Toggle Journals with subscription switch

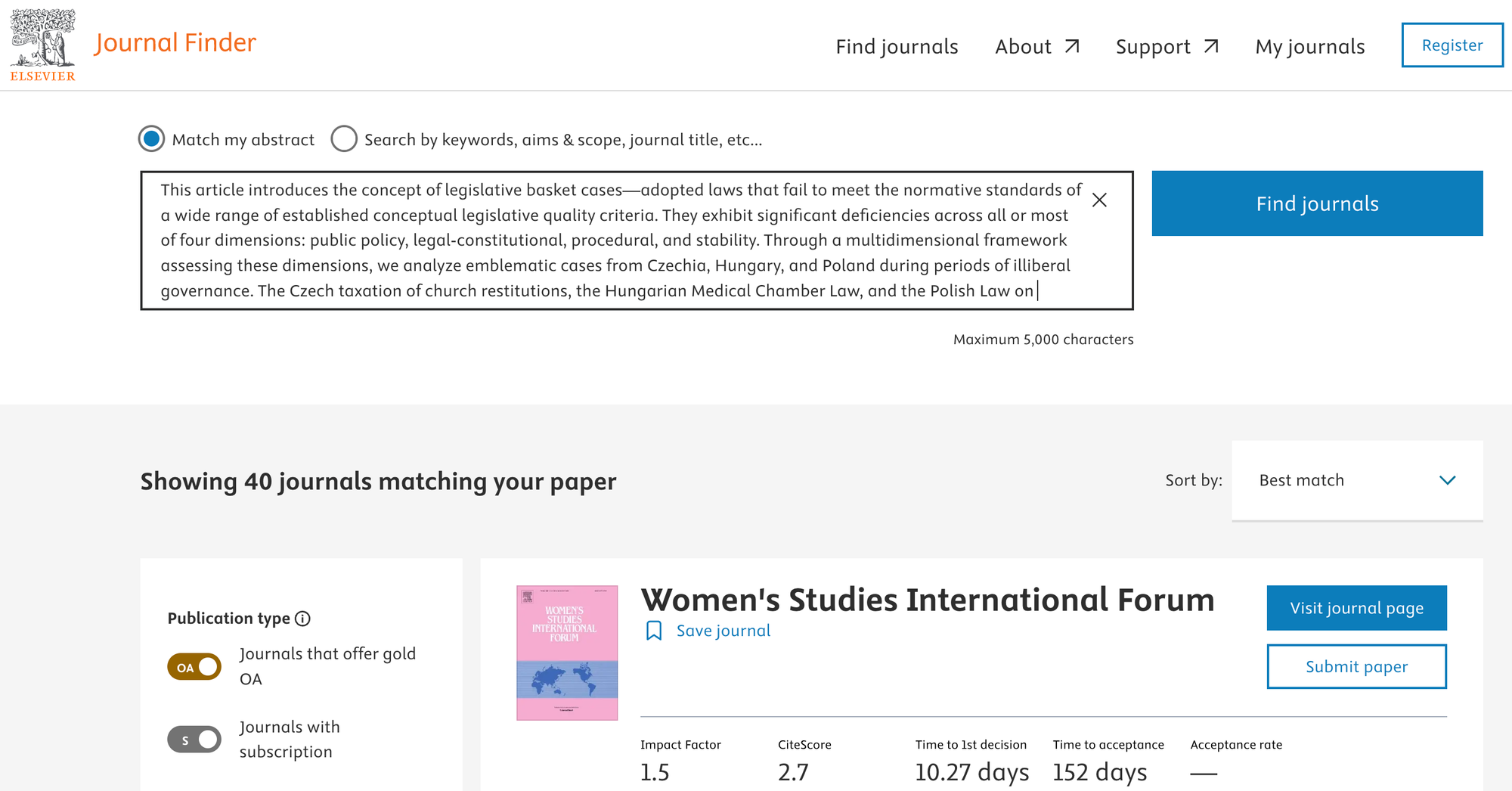pyautogui.click(x=194, y=740)
